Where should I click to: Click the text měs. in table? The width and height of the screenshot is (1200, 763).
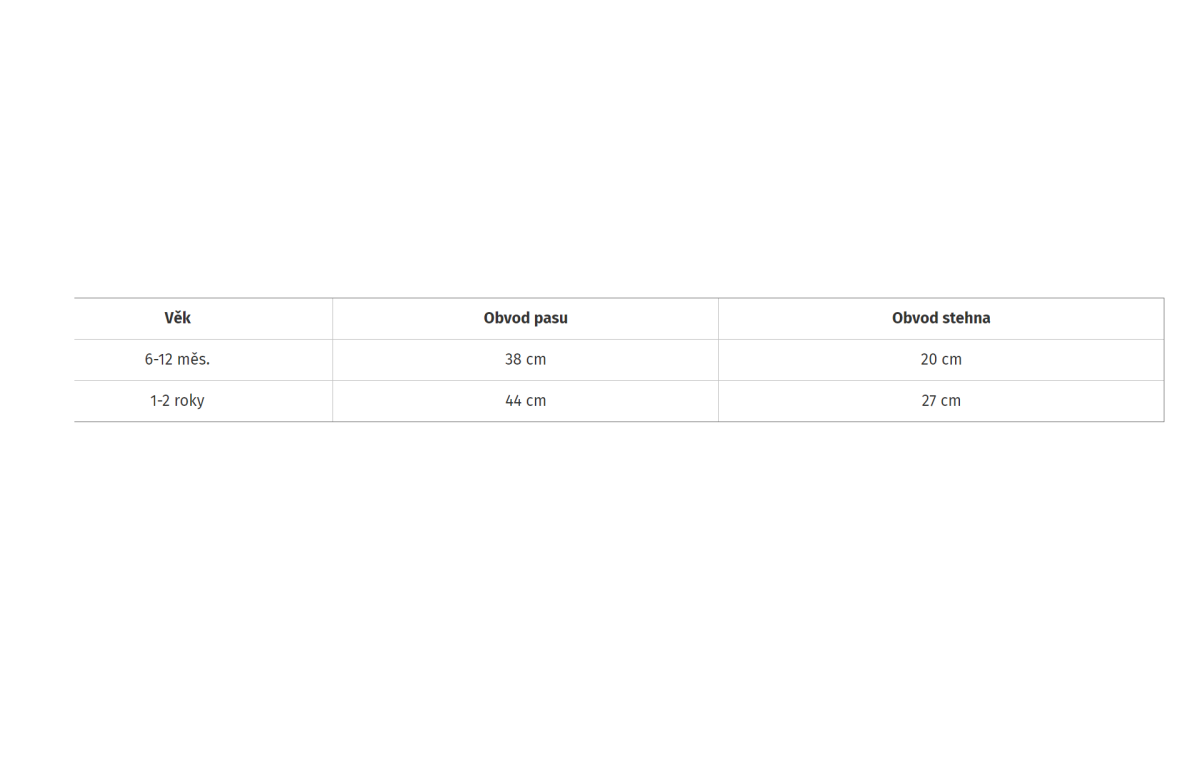(x=194, y=359)
